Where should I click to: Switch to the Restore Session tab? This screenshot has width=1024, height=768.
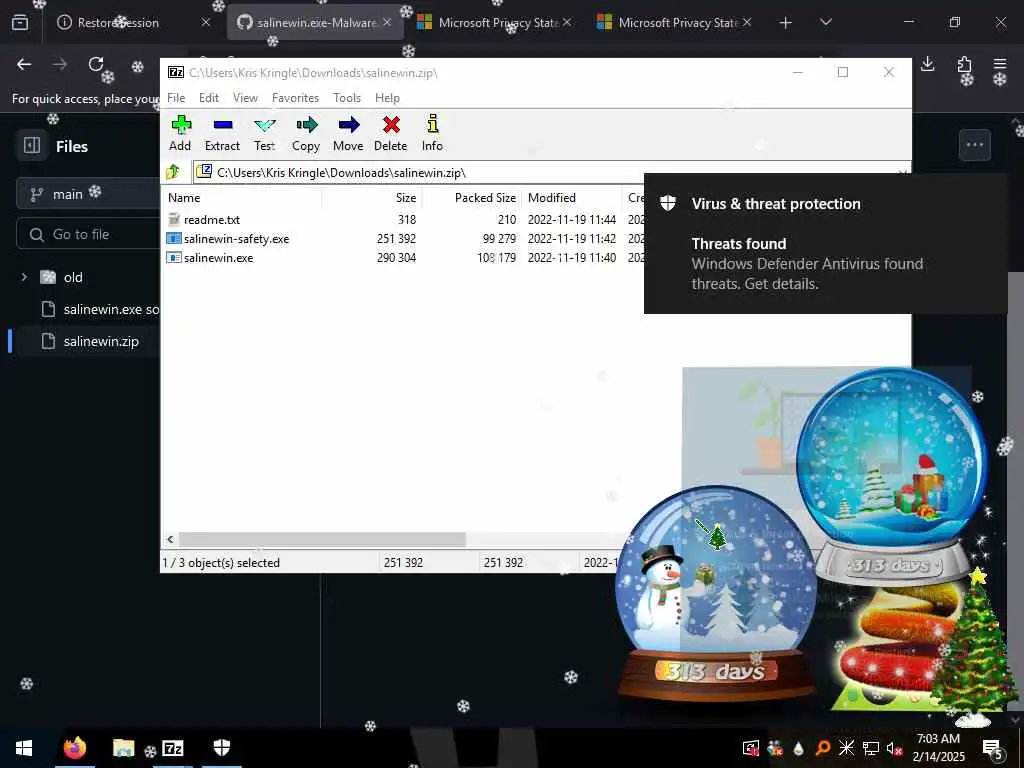click(x=133, y=22)
